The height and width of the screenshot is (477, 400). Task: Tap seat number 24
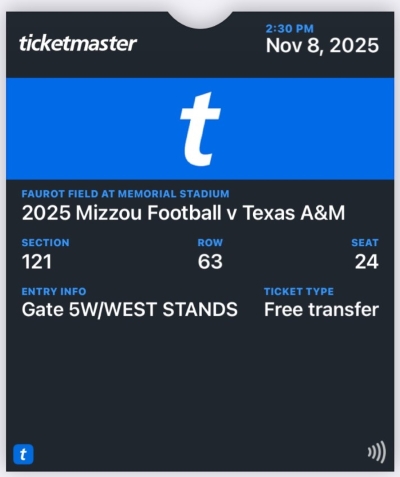pos(367,262)
